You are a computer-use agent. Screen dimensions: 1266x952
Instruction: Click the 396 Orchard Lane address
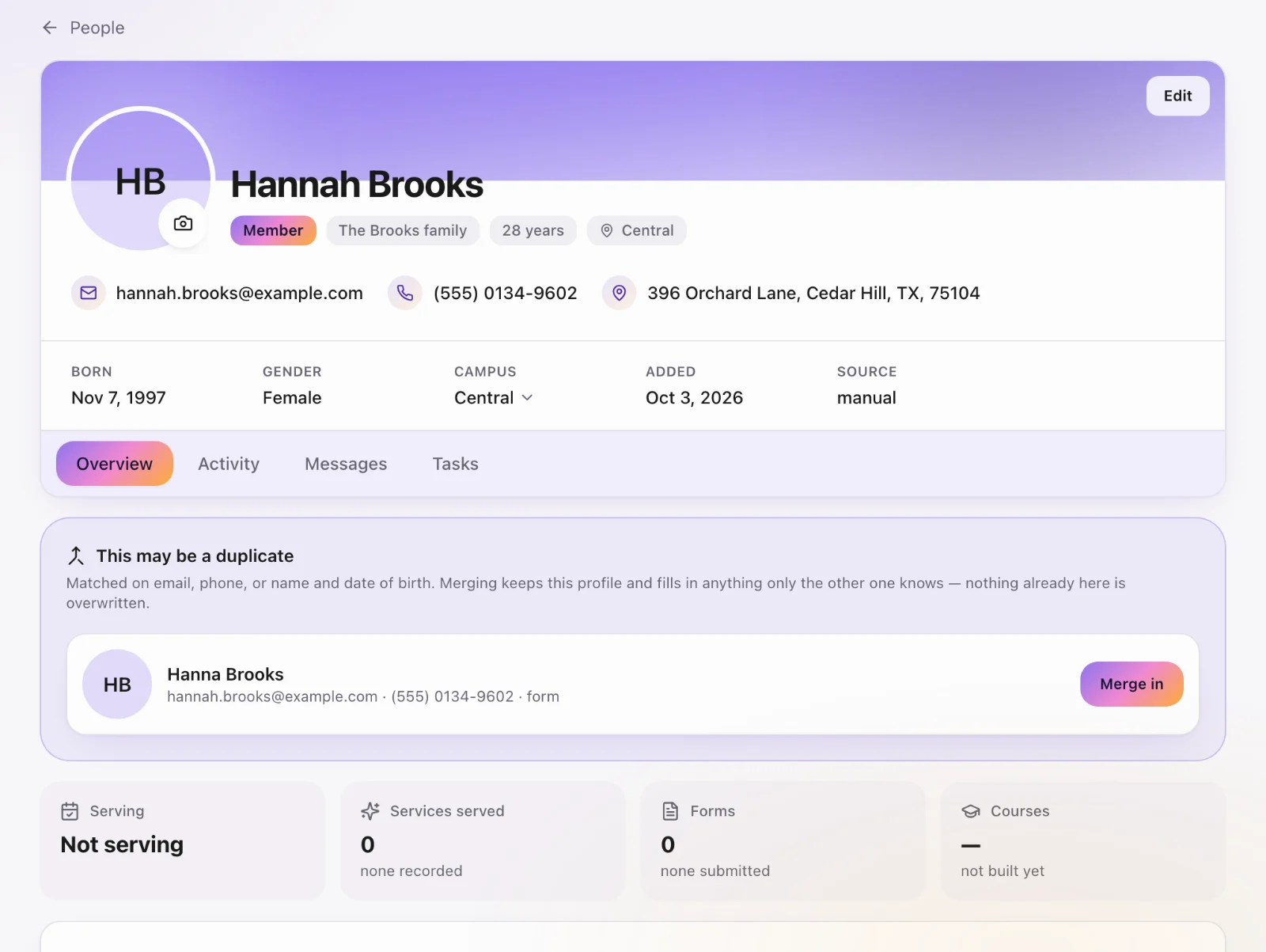(x=813, y=293)
